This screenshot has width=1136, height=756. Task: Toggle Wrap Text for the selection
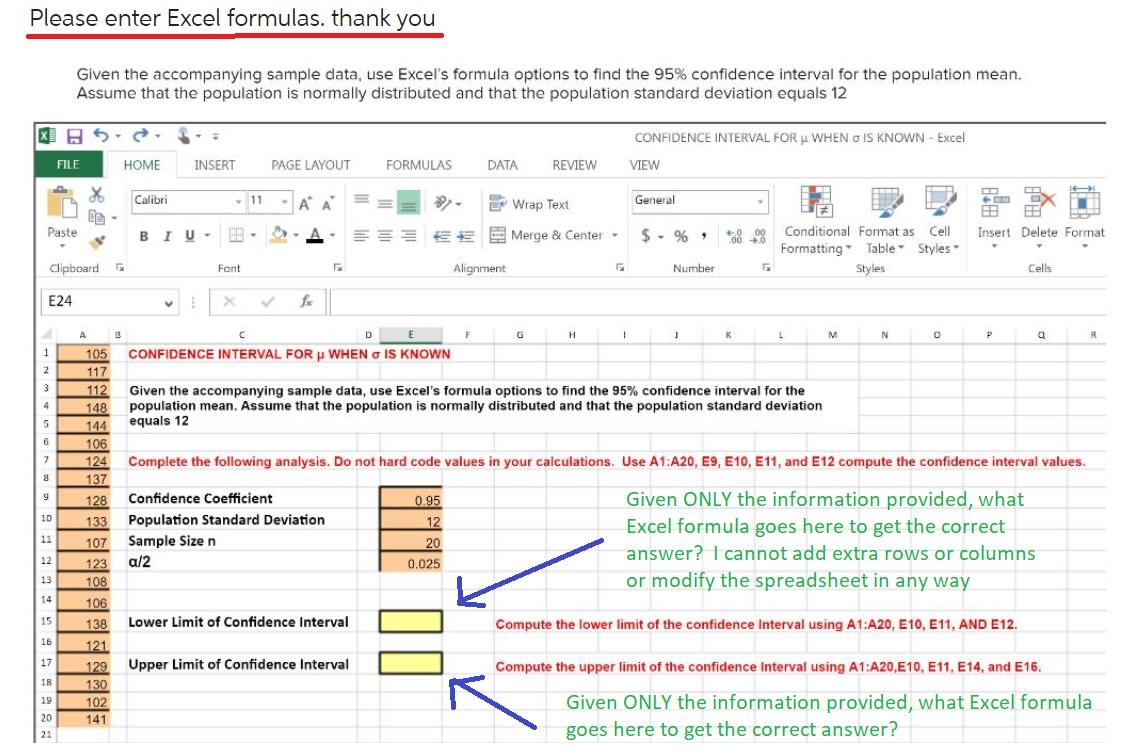[536, 206]
